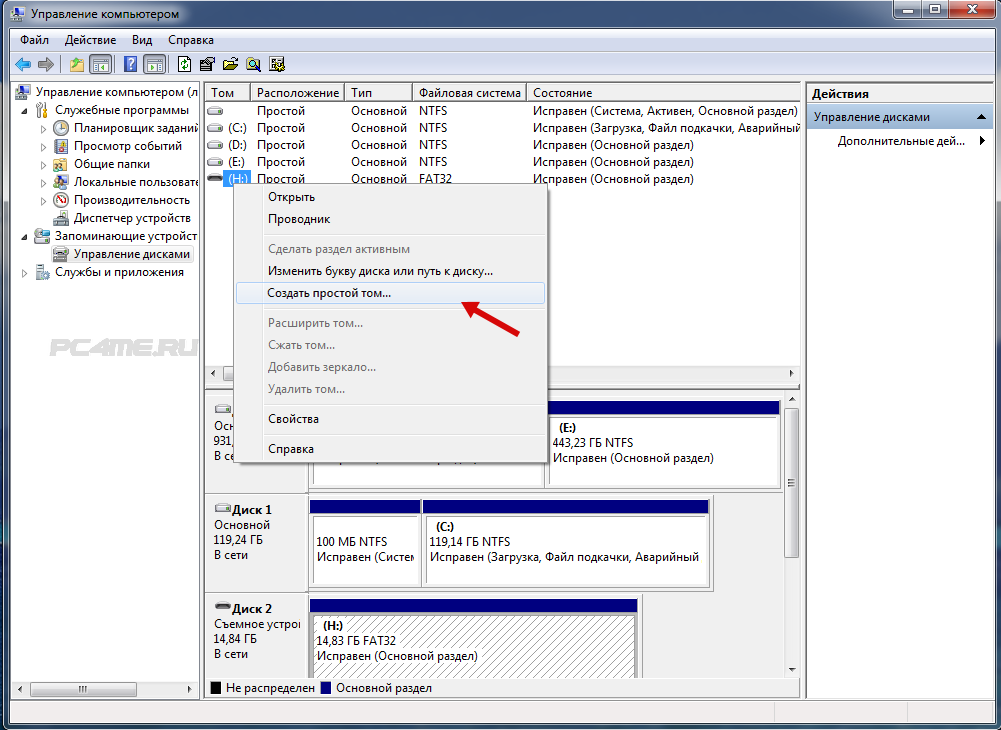Sort volumes by Файловая система column header
1001x730 pixels.
pos(469,93)
